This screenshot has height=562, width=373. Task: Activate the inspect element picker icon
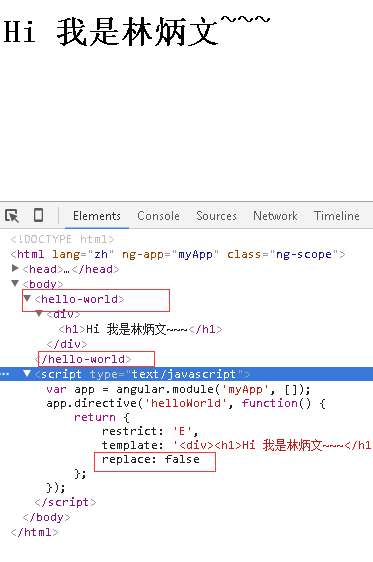(12, 216)
